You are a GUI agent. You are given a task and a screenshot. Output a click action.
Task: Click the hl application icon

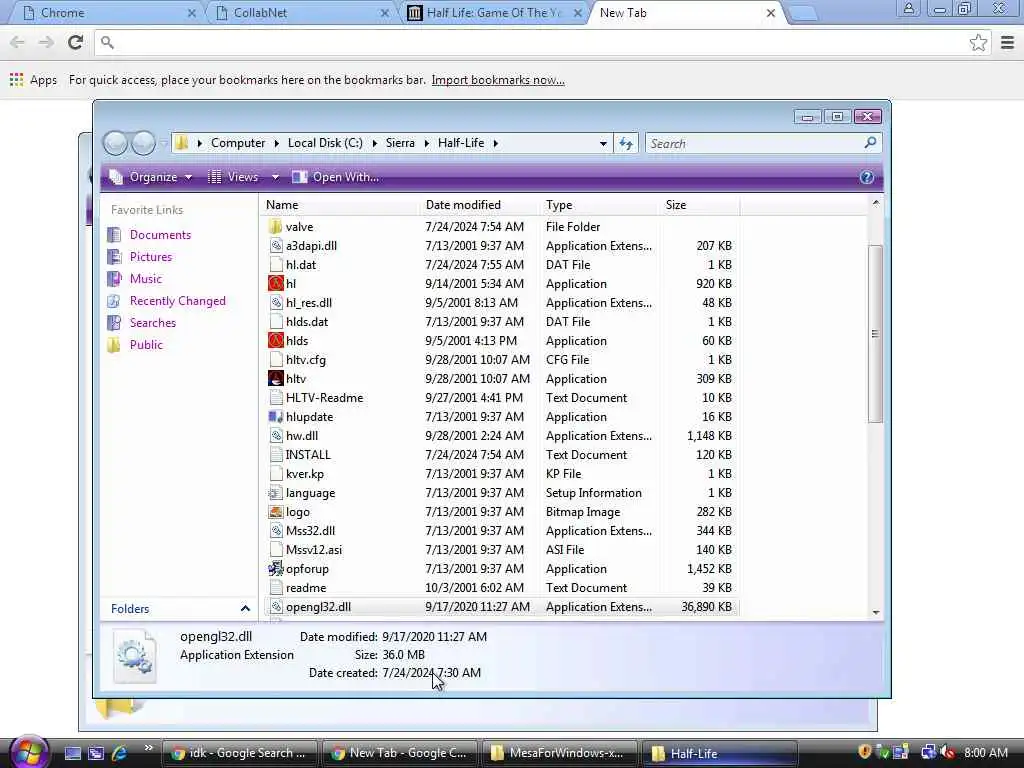(276, 283)
